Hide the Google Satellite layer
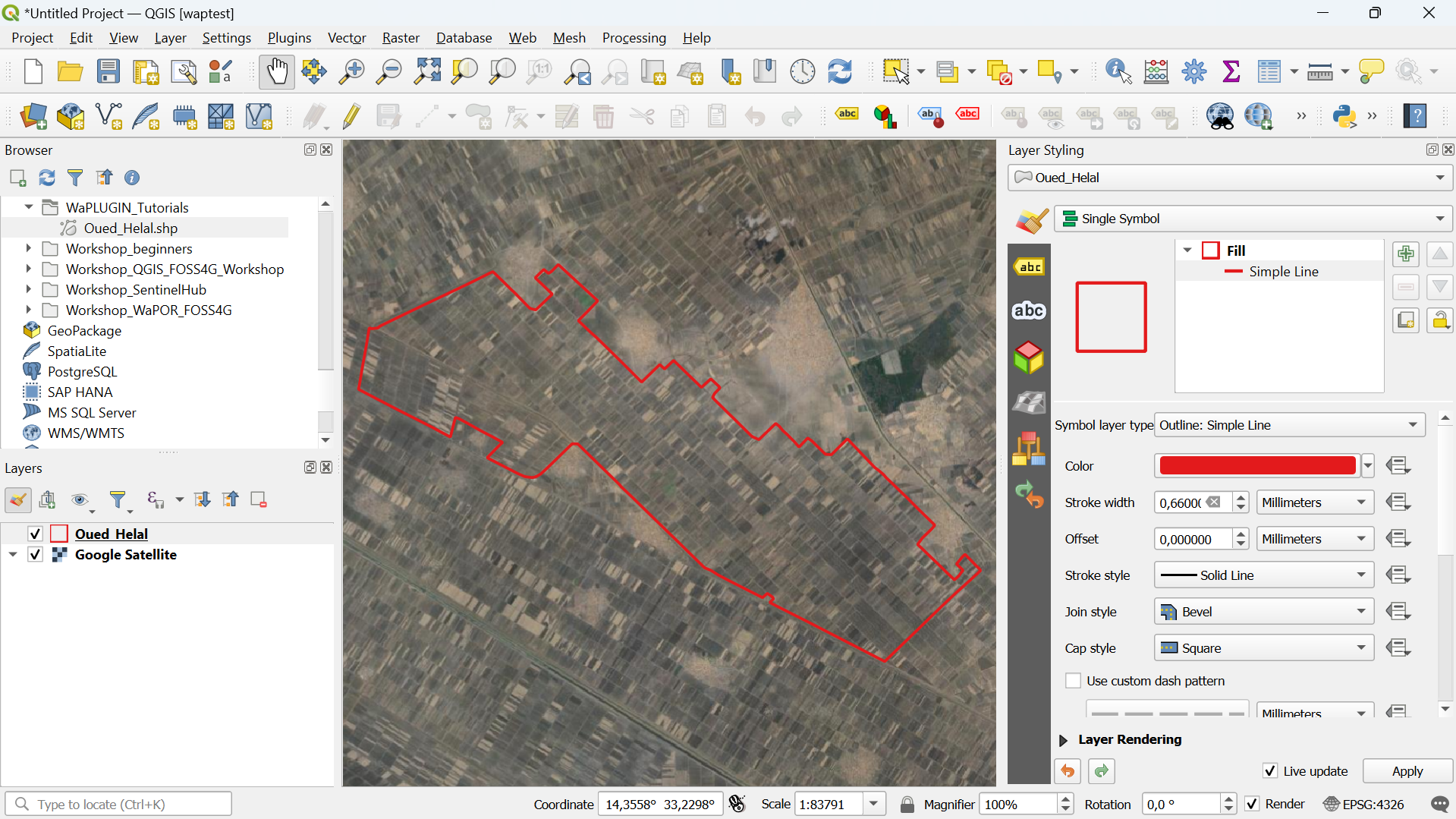This screenshot has height=819, width=1456. [x=35, y=554]
